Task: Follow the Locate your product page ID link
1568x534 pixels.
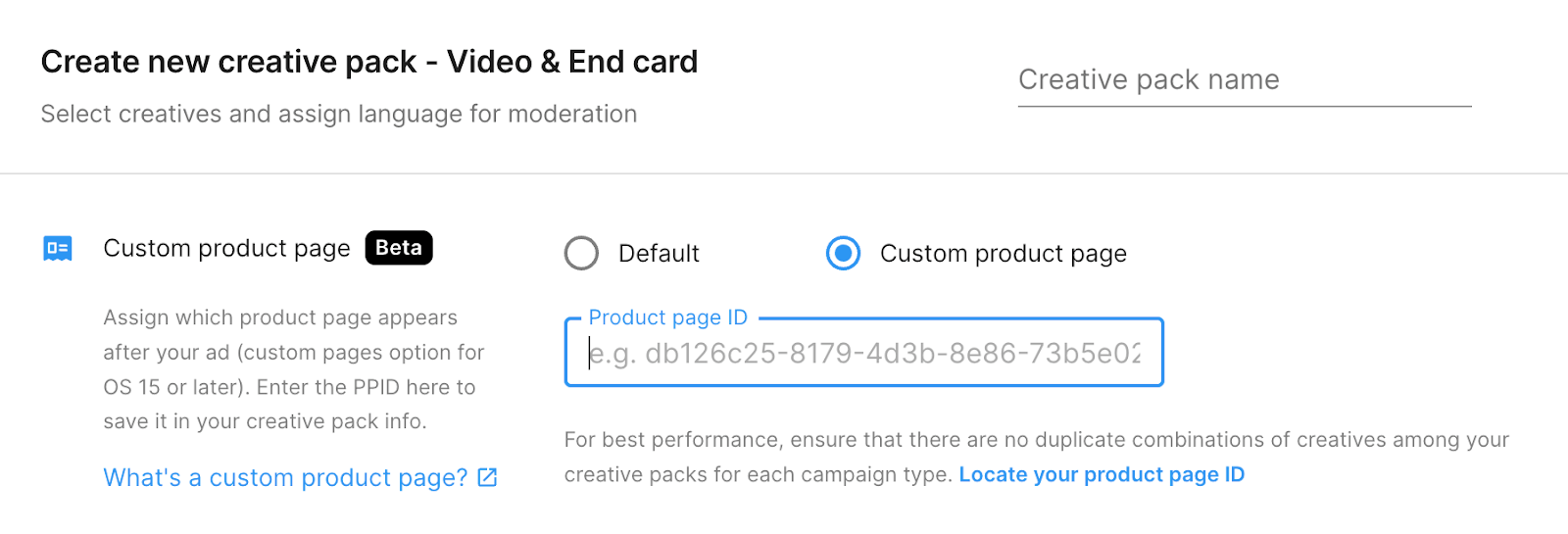Action: click(1102, 475)
